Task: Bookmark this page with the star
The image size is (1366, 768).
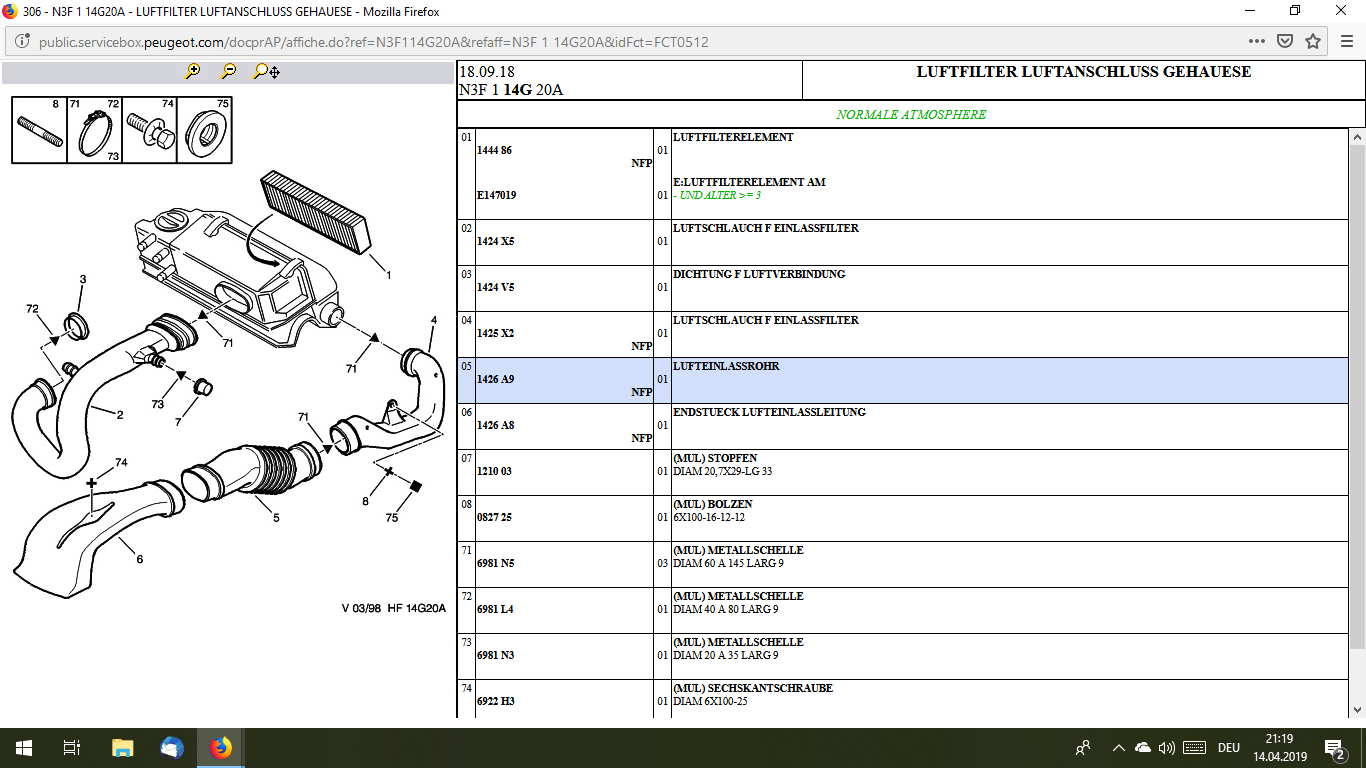Action: [1313, 42]
